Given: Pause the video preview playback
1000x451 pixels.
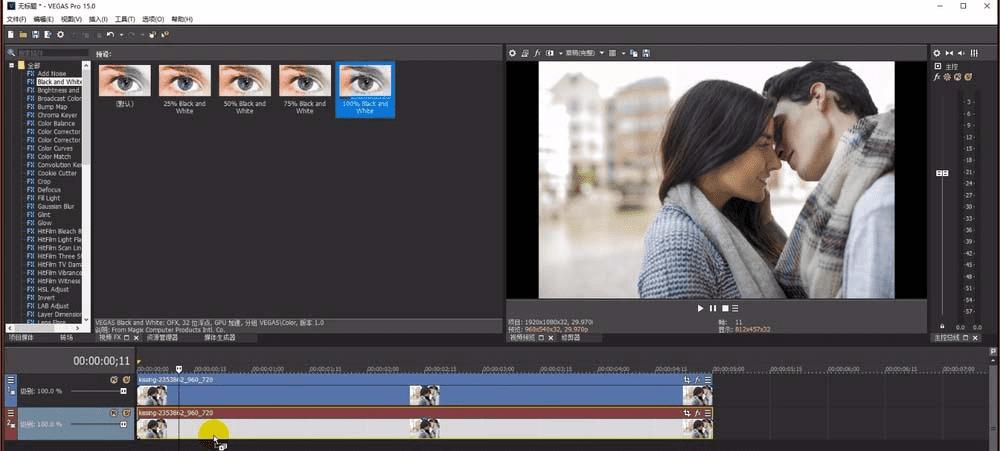Looking at the screenshot, I should [x=712, y=308].
